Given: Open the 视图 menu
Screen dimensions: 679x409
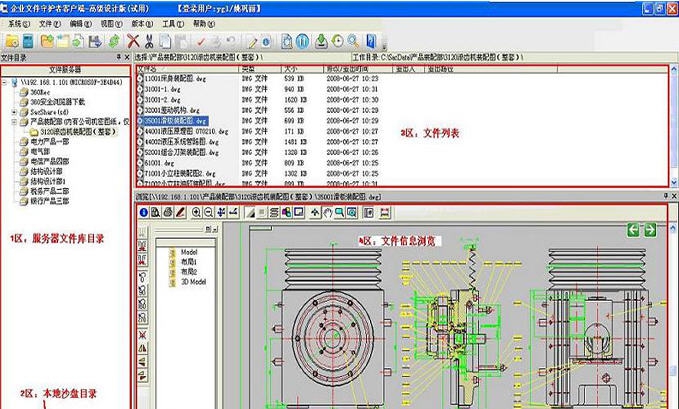Looking at the screenshot, I should coord(111,24).
